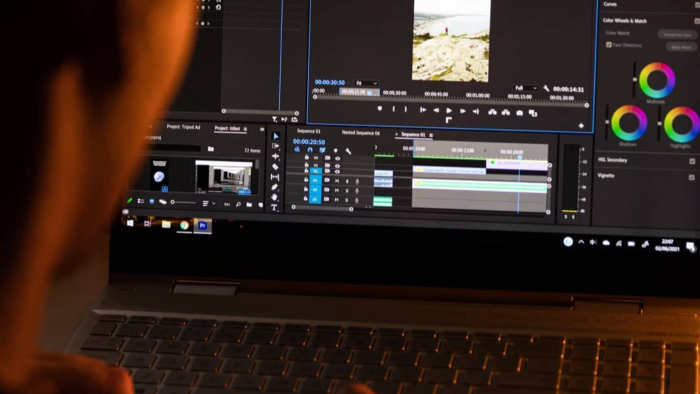Toggle Linked Selection in timeline
Image resolution: width=700 pixels, height=394 pixels.
click(322, 150)
